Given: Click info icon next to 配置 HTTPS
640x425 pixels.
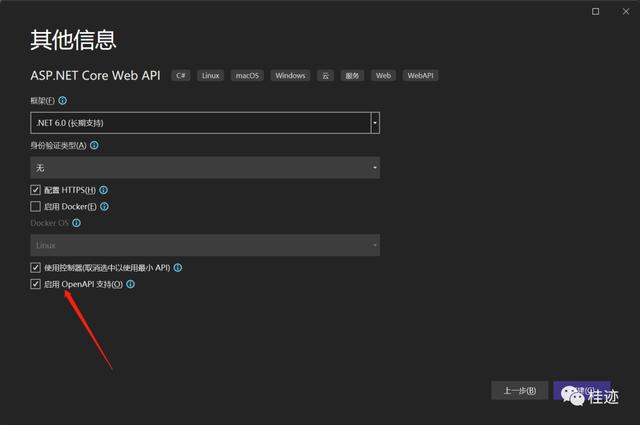Looking at the screenshot, I should tap(104, 190).
